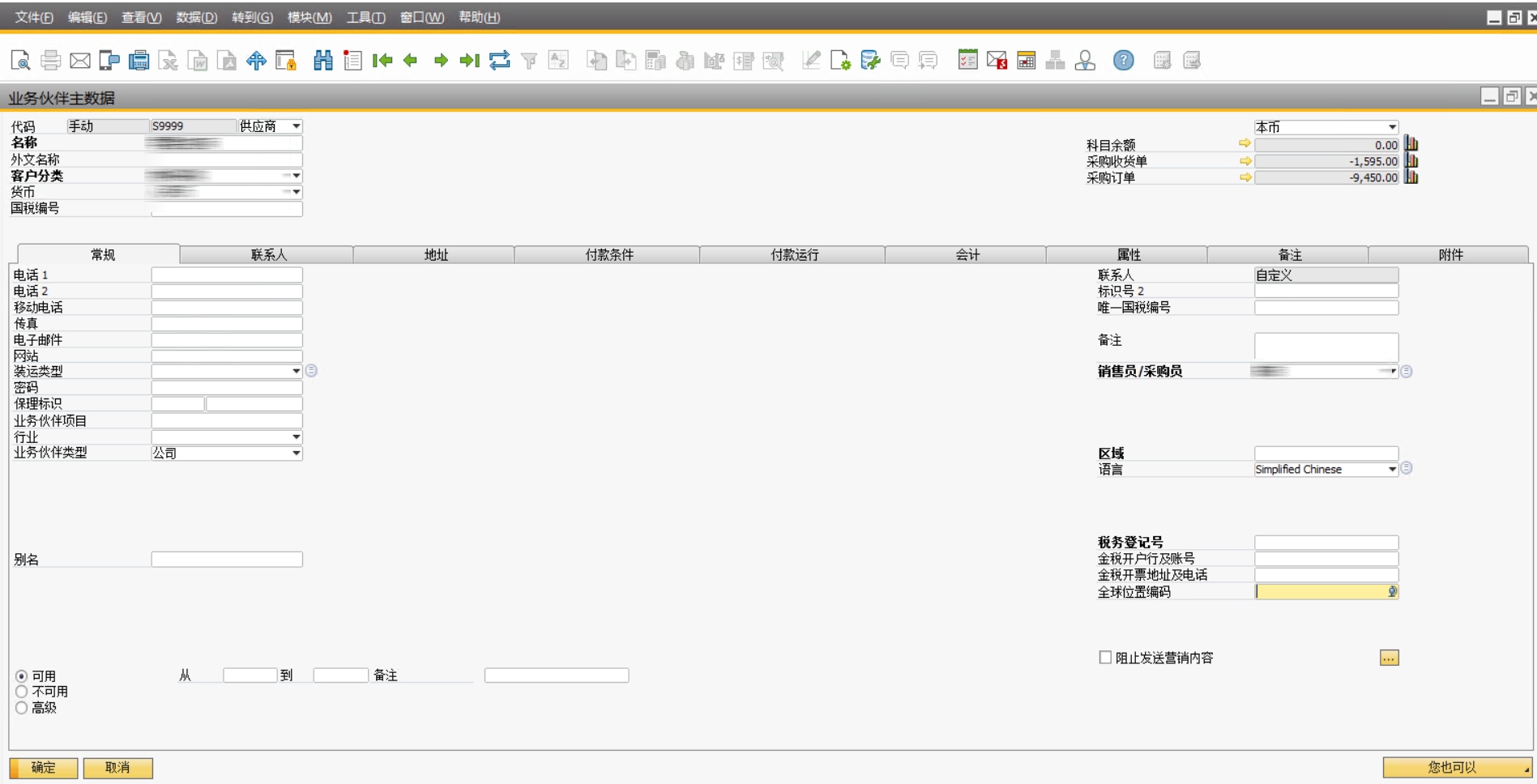1537x784 pixels.
Task: Open the 转到(G) menu
Action: 253,17
